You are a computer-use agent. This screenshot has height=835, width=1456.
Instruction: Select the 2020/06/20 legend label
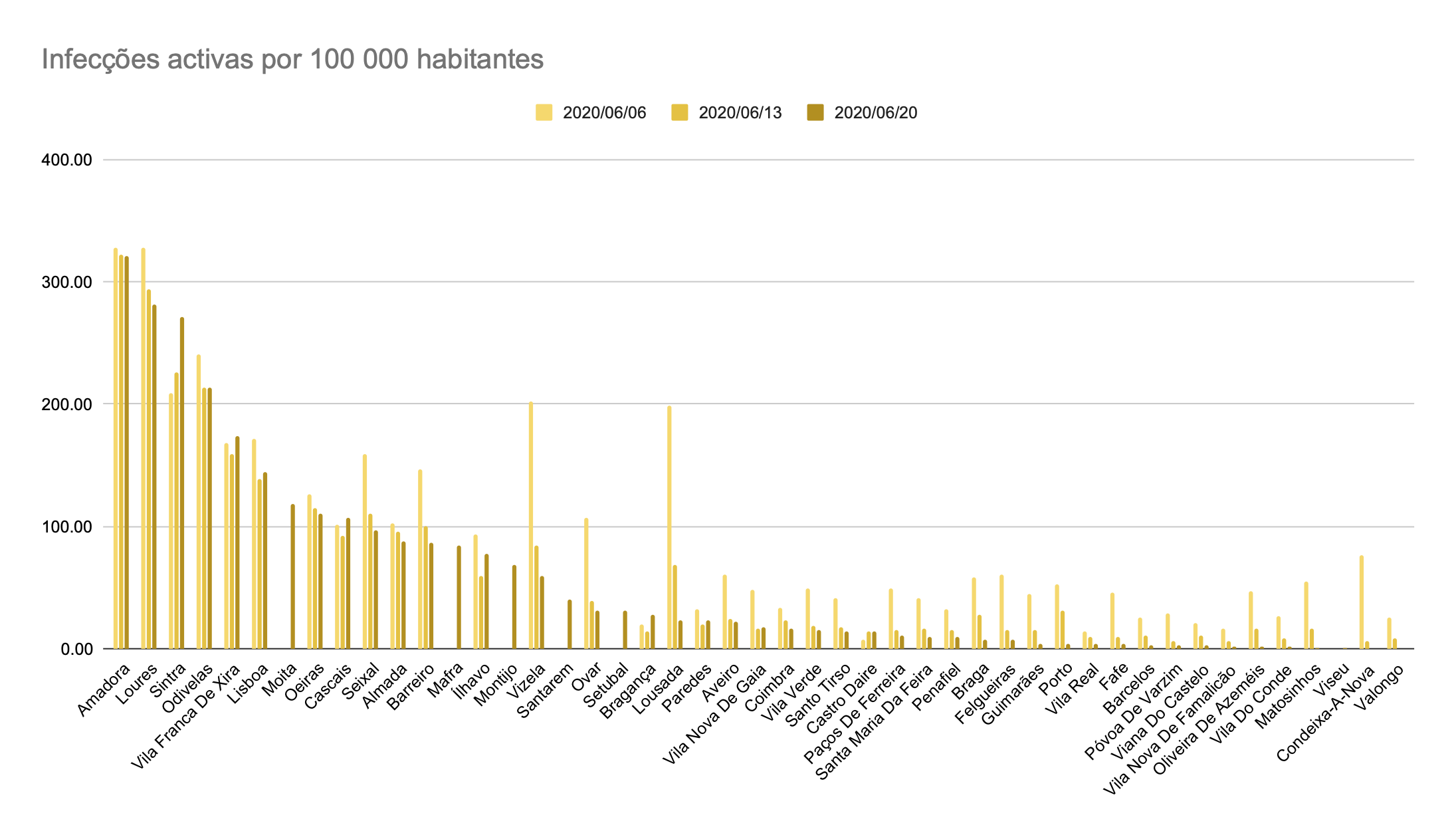pyautogui.click(x=875, y=113)
